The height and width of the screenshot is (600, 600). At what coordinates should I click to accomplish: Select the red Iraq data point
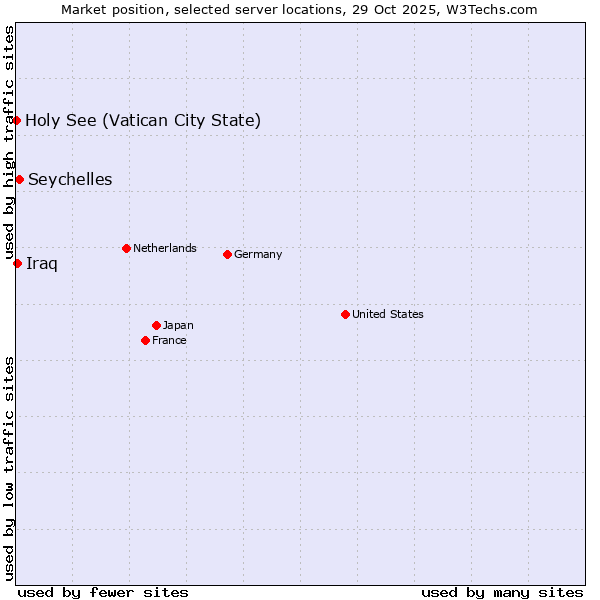click(17, 263)
